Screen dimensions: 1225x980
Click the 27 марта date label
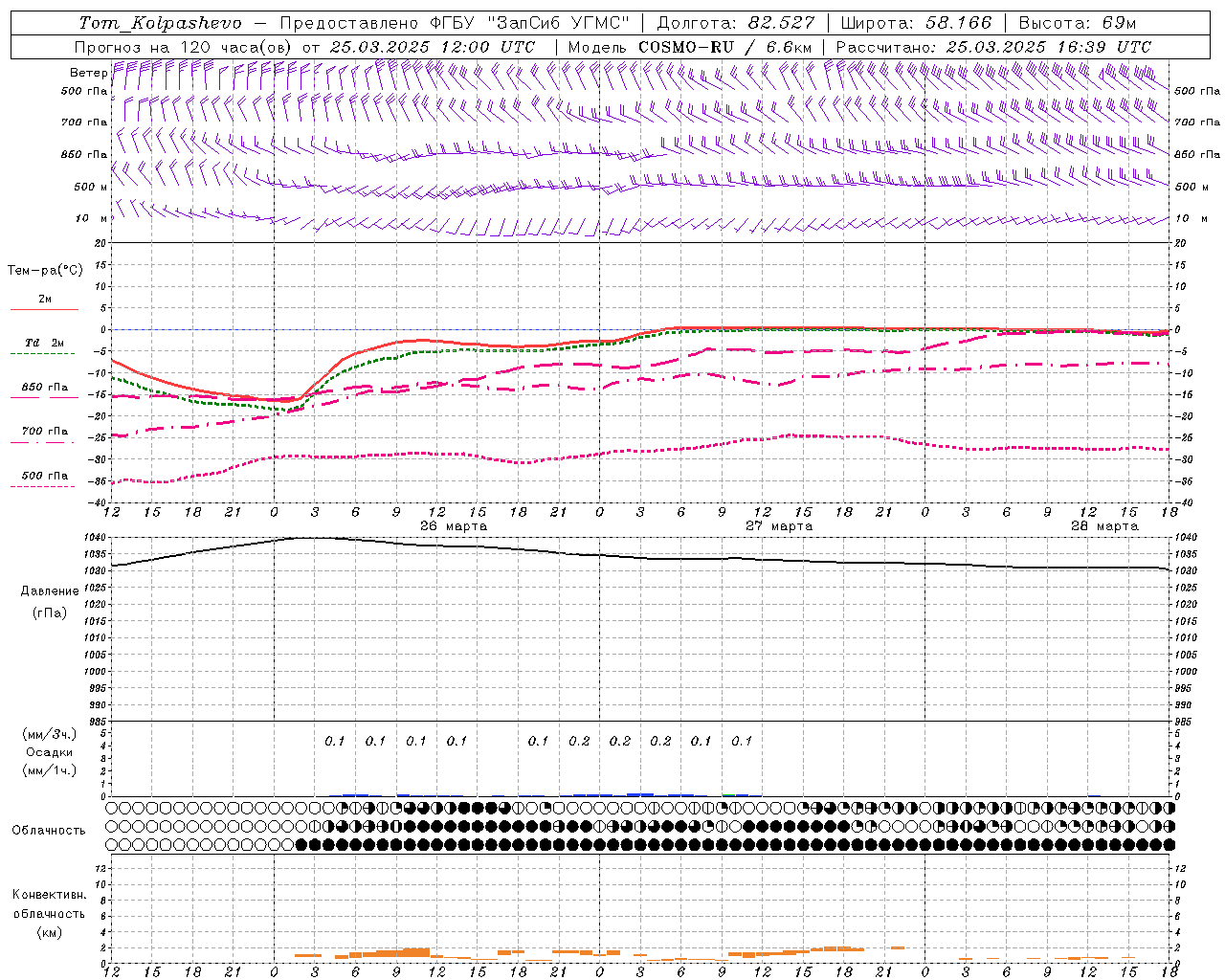click(779, 526)
